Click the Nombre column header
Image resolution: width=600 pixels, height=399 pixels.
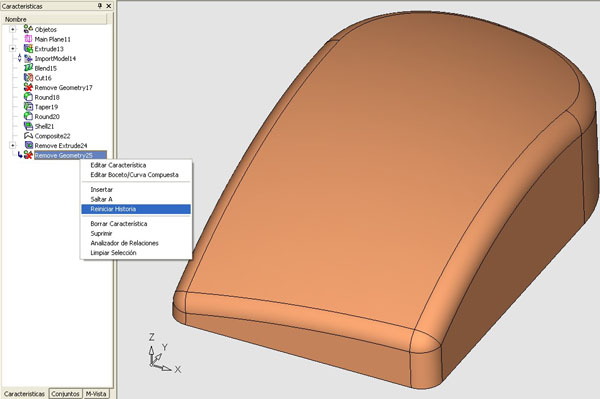click(x=54, y=19)
